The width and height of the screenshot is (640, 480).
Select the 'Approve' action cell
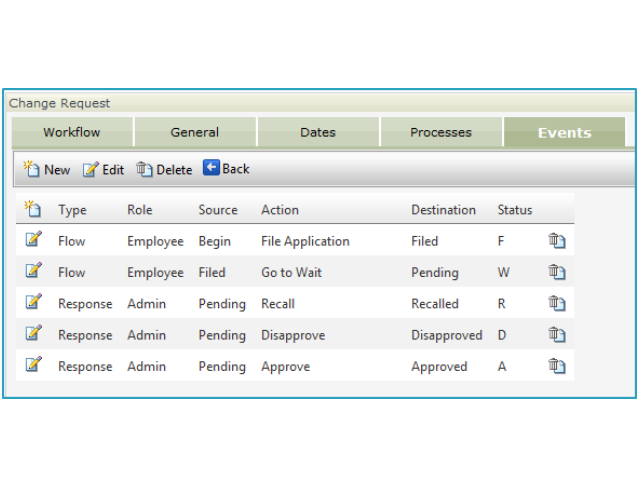point(286,367)
